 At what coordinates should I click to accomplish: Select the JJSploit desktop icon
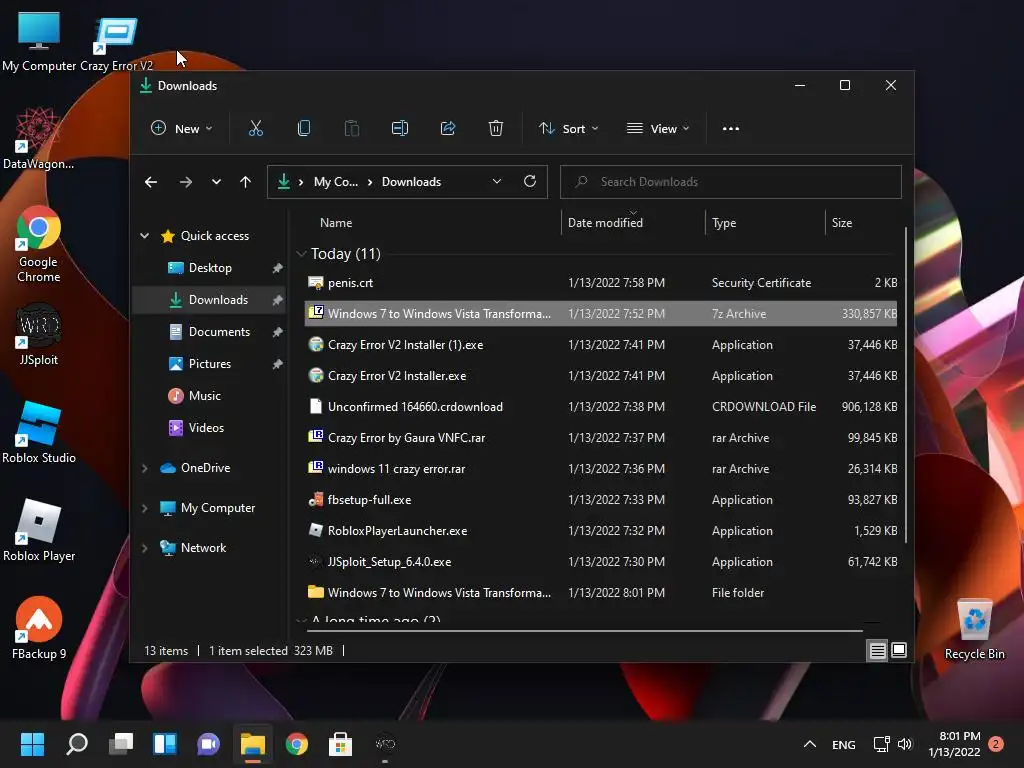tap(39, 335)
